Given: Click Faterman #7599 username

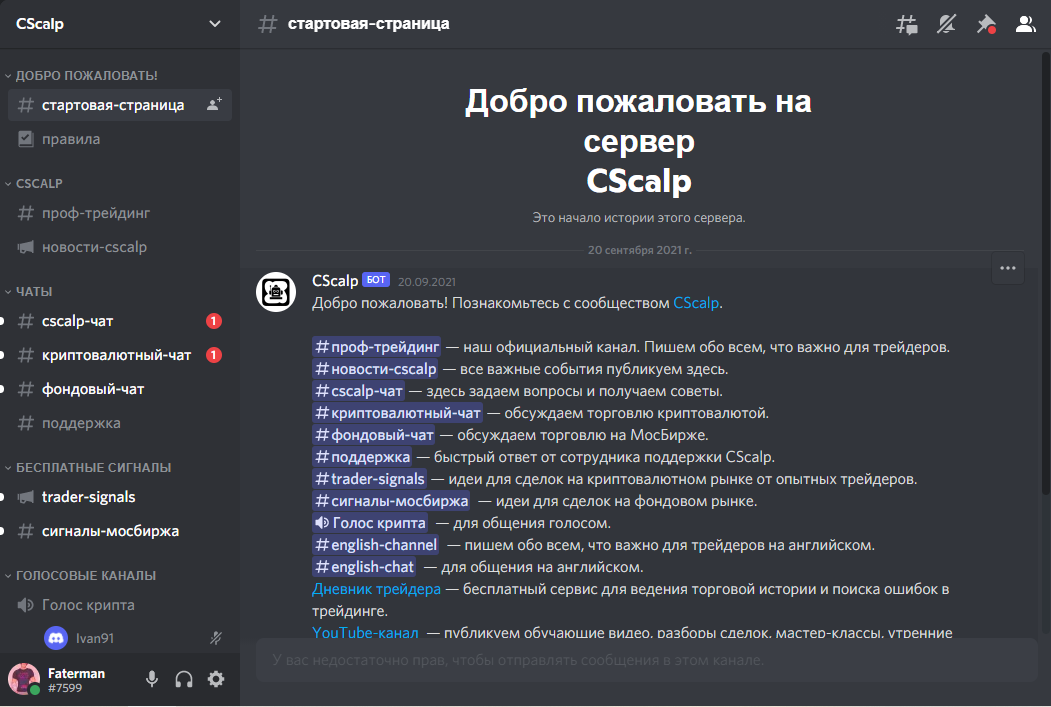Looking at the screenshot, I should point(76,680).
